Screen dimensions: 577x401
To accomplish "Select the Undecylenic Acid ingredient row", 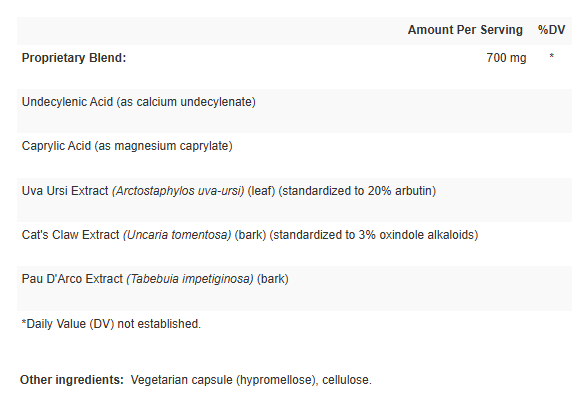I will click(294, 111).
